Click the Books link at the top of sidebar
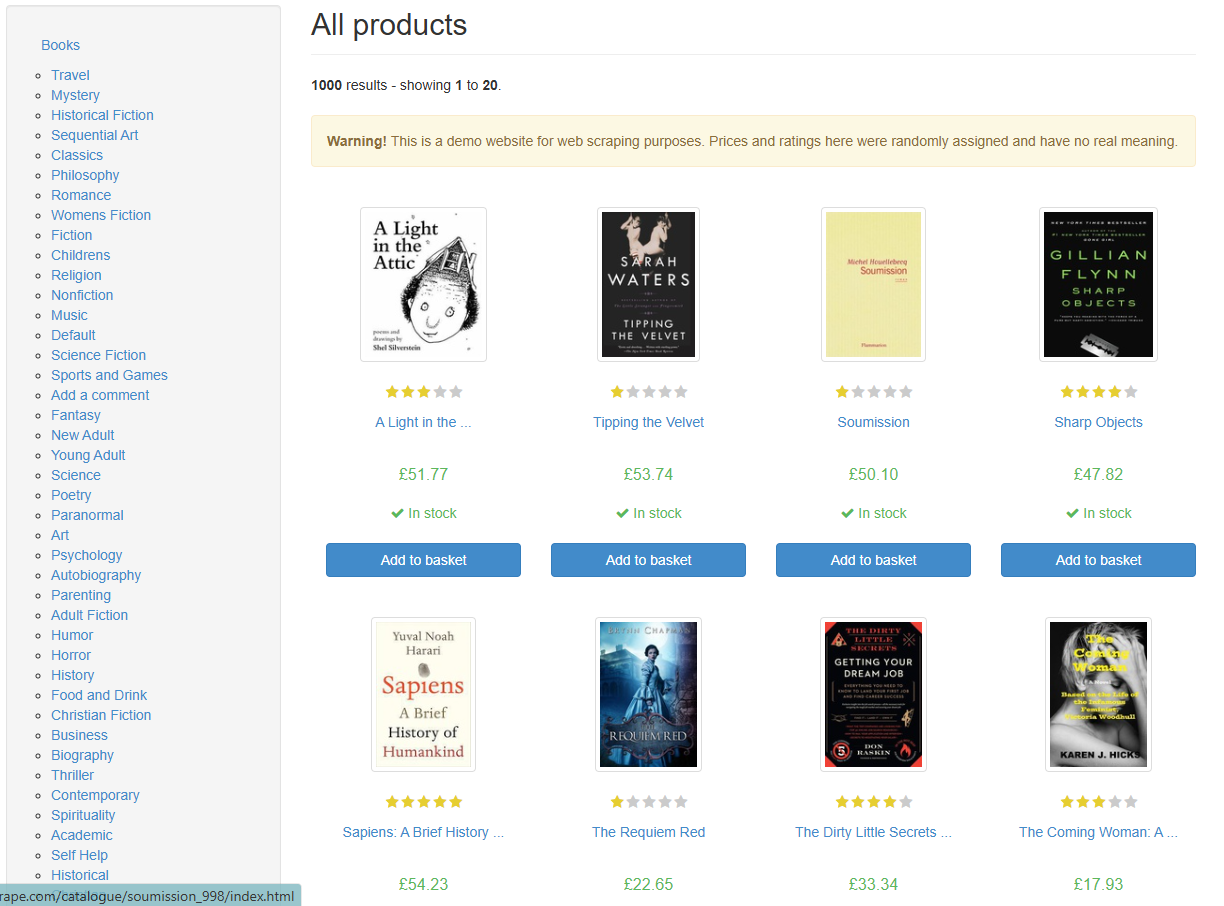This screenshot has height=906, width=1224. tap(60, 45)
